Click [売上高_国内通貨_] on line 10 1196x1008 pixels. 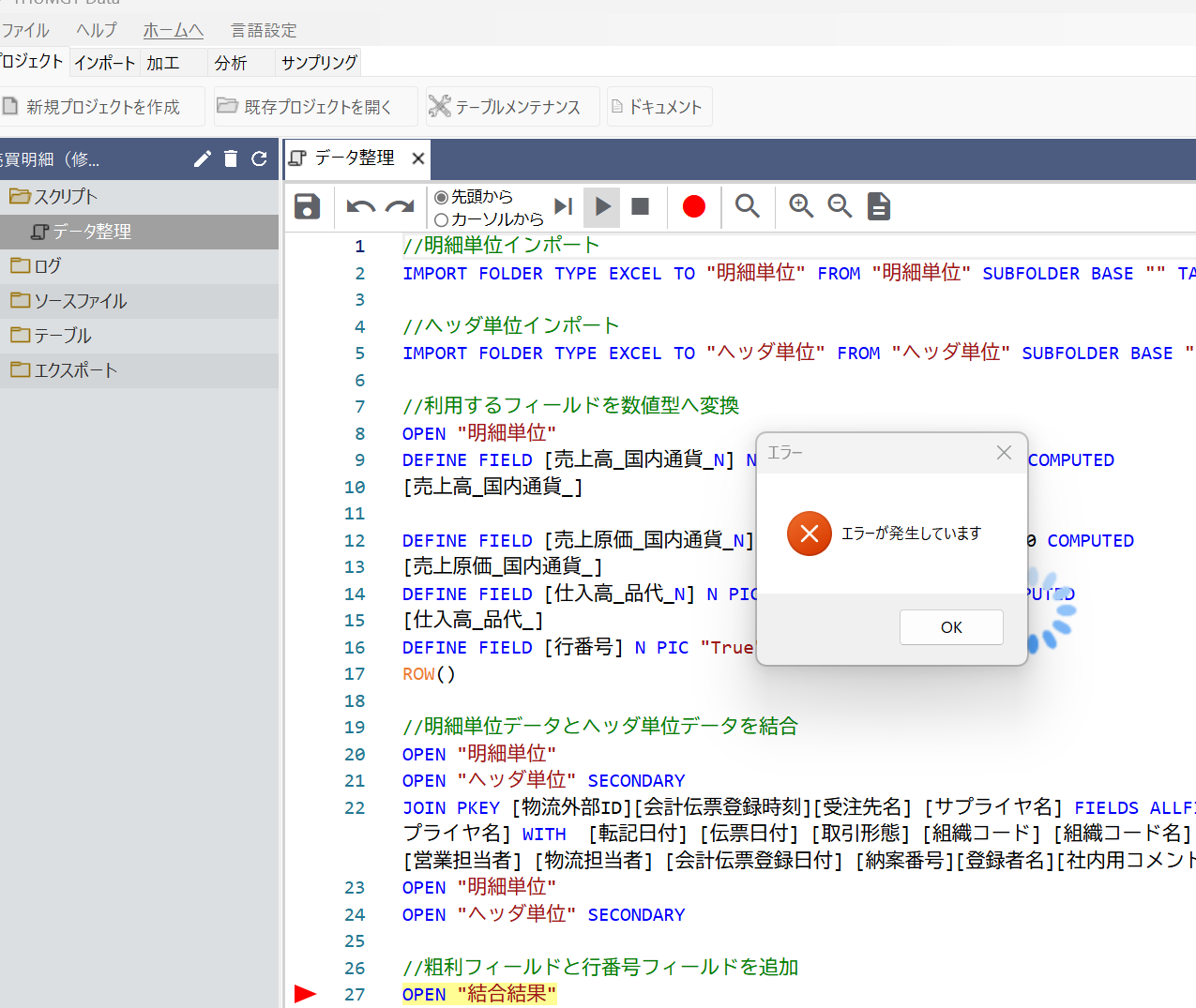point(492,488)
